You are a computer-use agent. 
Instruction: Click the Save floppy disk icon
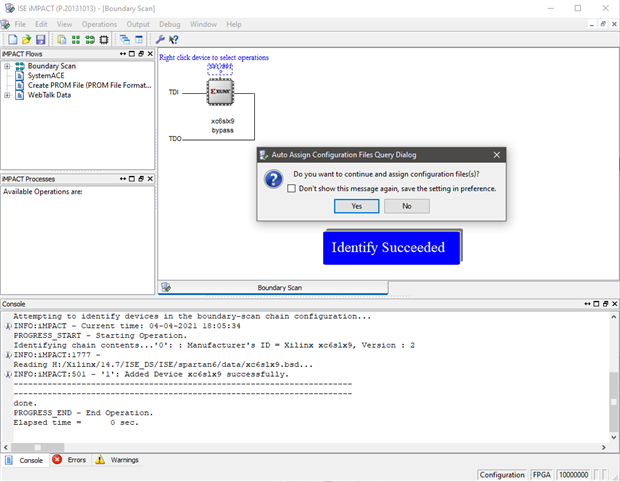(39, 39)
